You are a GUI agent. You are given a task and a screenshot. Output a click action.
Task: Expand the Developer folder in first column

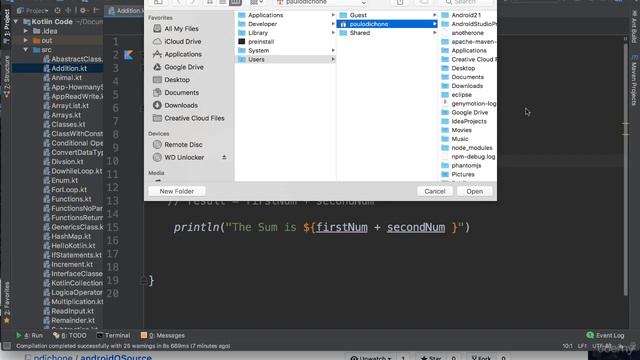click(x=333, y=24)
